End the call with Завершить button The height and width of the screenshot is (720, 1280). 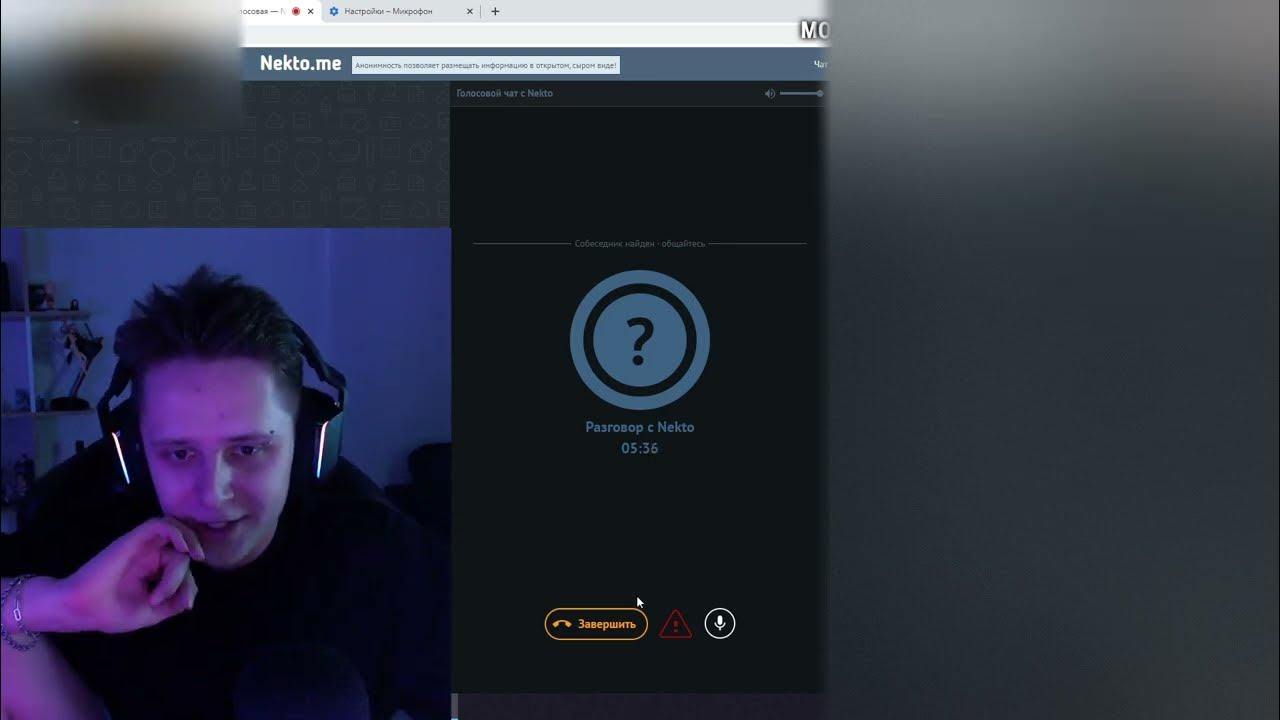pyautogui.click(x=596, y=624)
